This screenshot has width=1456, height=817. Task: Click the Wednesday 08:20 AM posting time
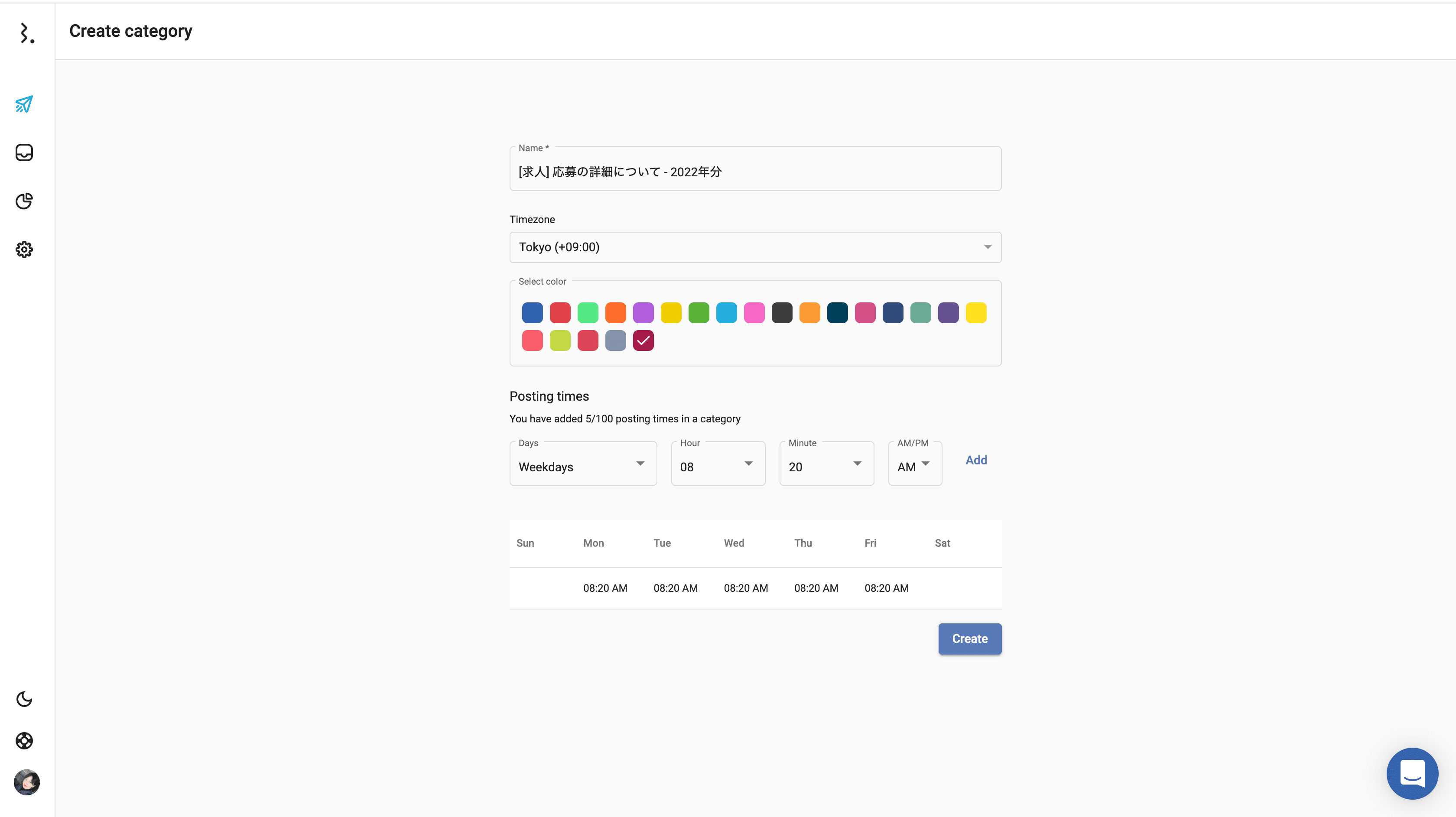[x=745, y=587]
